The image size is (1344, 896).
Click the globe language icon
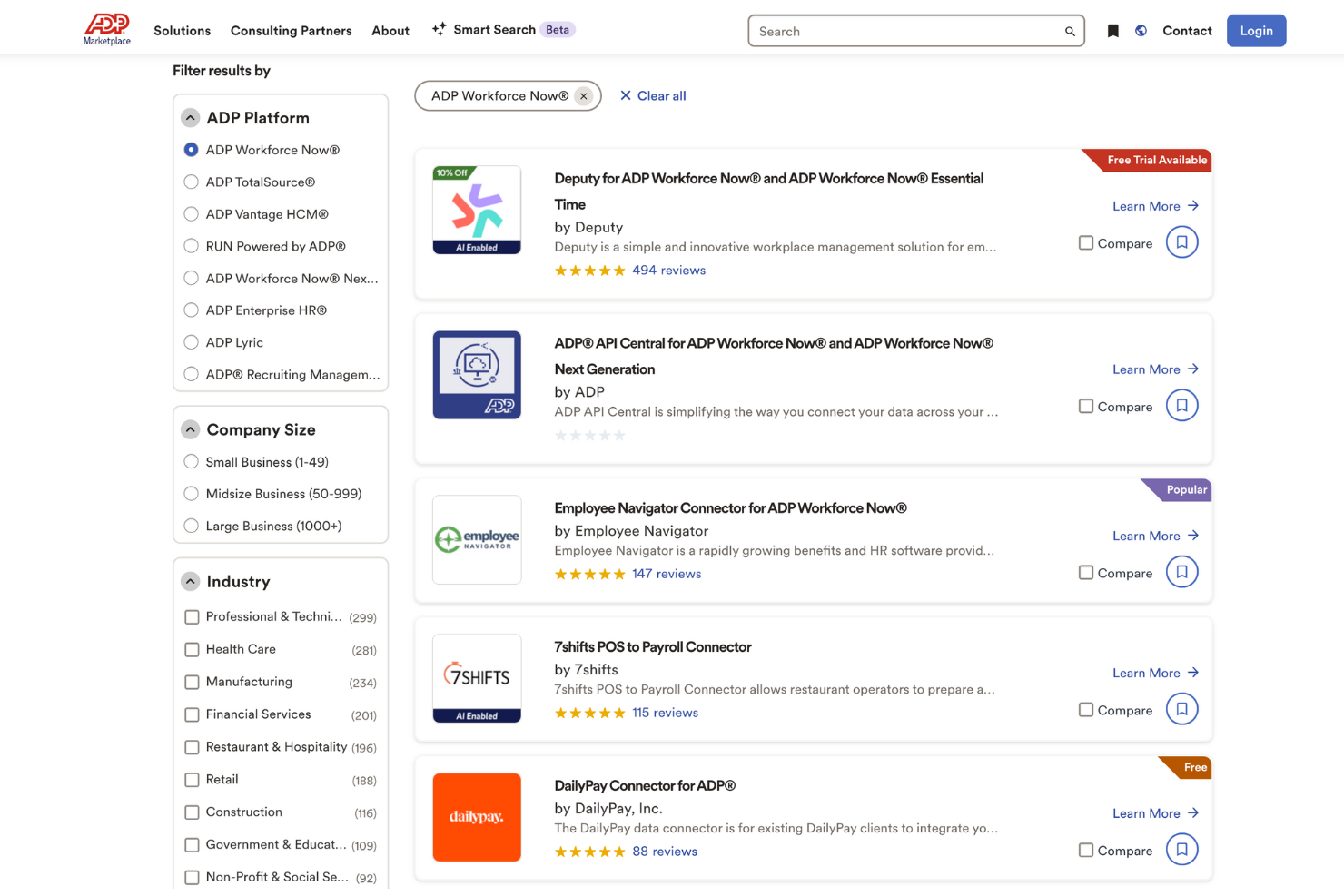1141,31
